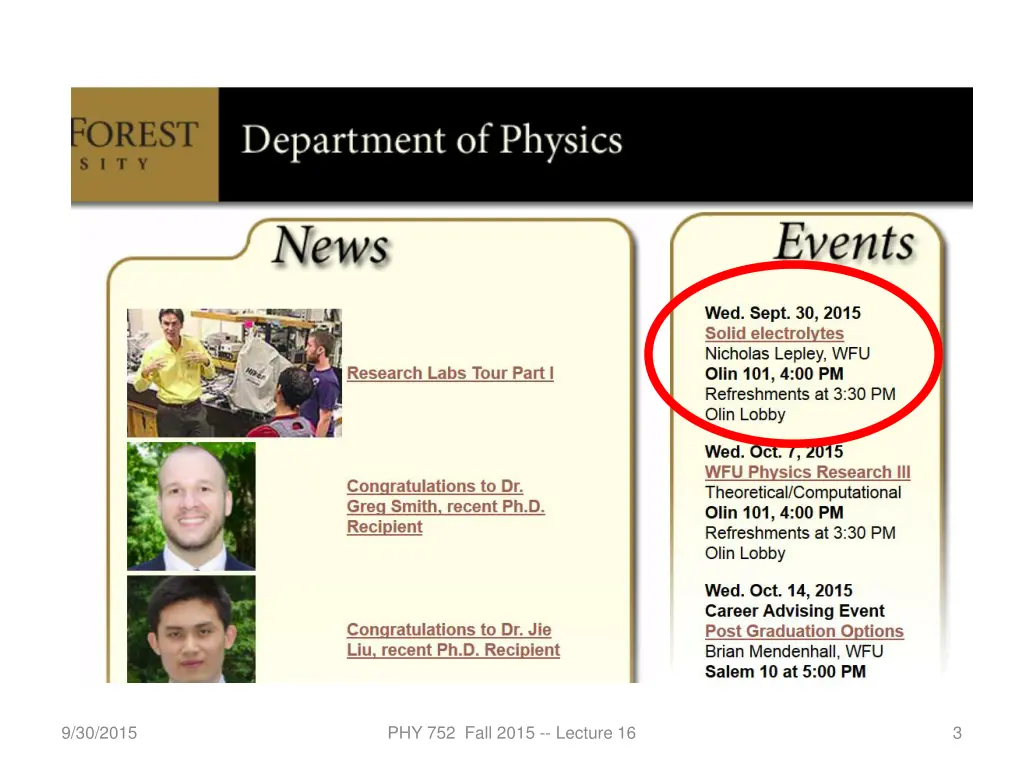Click the Career Advising Event title
The height and width of the screenshot is (768, 1024).
click(x=794, y=611)
